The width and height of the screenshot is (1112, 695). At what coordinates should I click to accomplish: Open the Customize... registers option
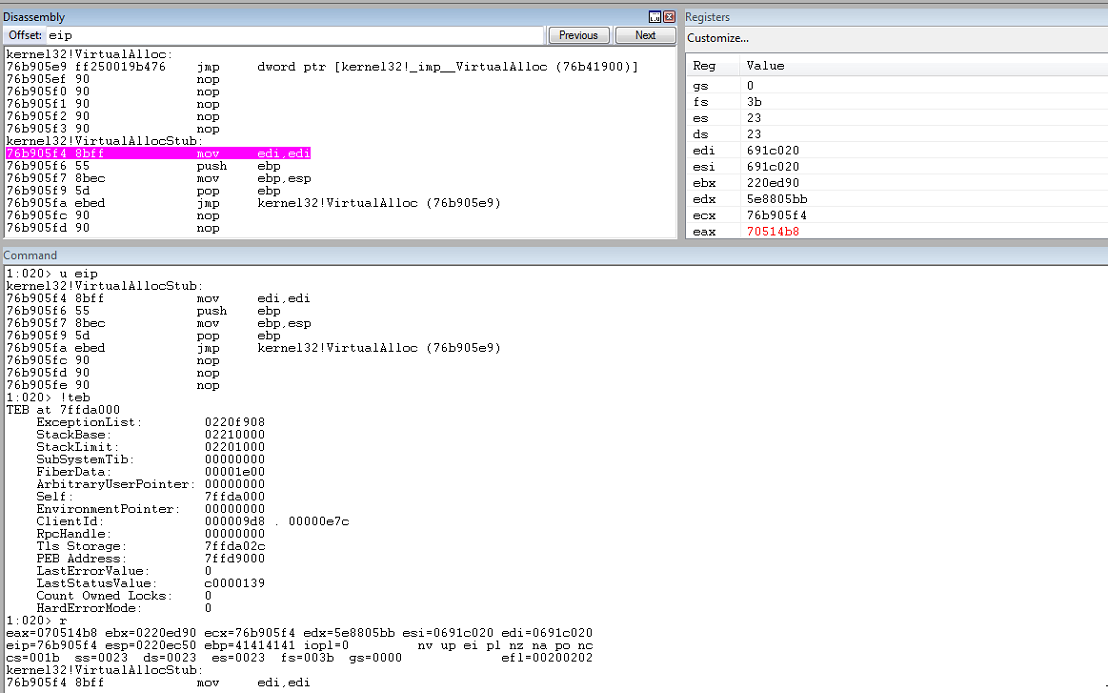tap(718, 38)
